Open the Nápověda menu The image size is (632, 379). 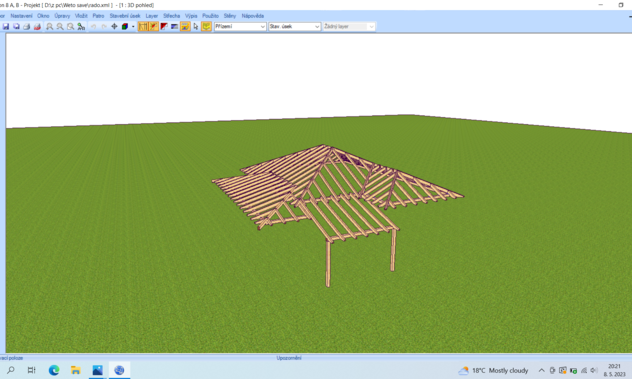(253, 16)
